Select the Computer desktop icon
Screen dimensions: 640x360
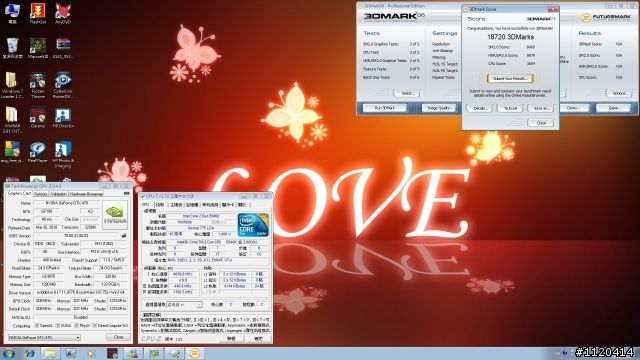point(12,13)
